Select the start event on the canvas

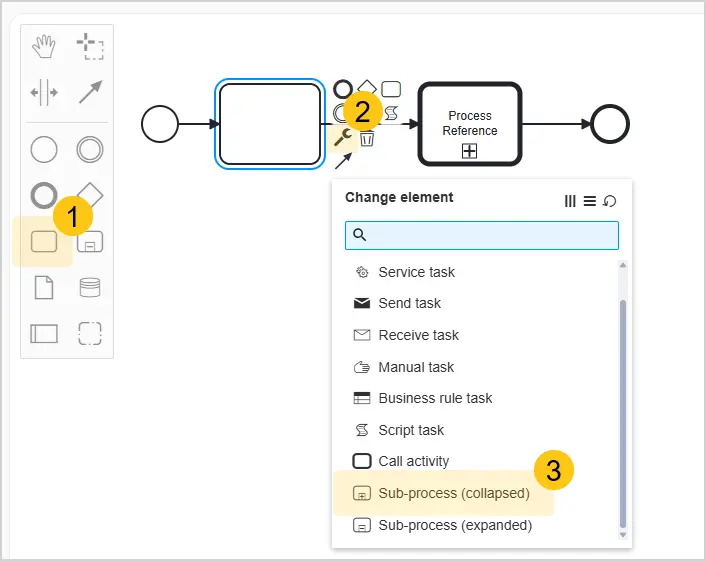tap(160, 124)
